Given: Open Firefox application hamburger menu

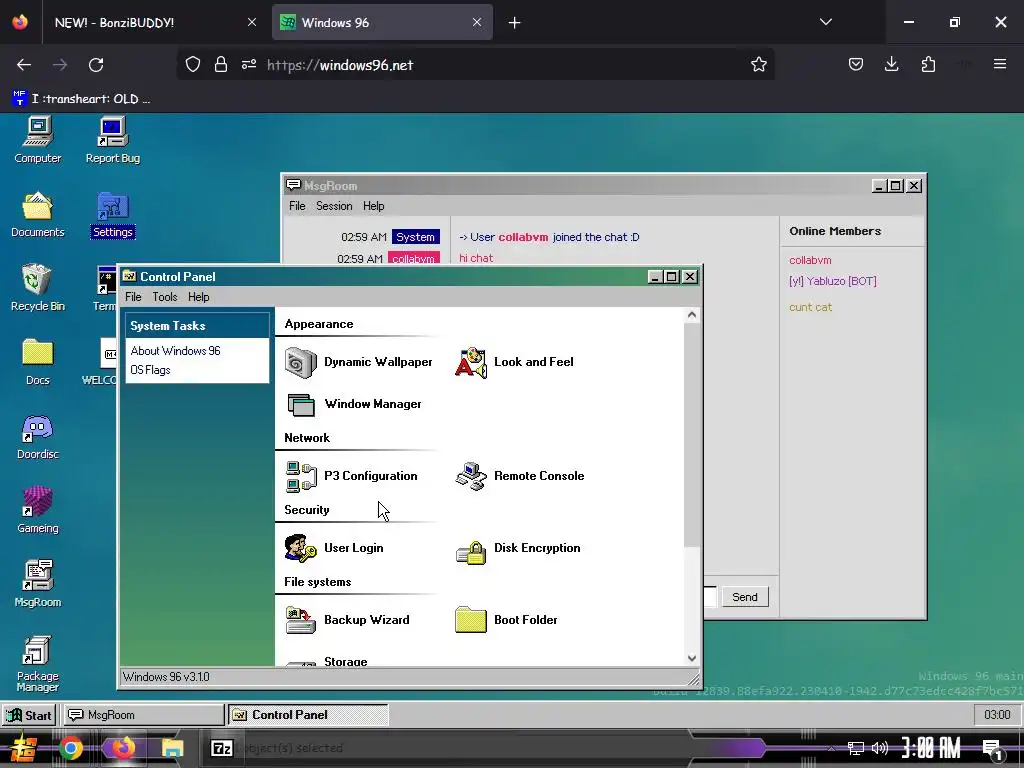Looking at the screenshot, I should coord(999,64).
